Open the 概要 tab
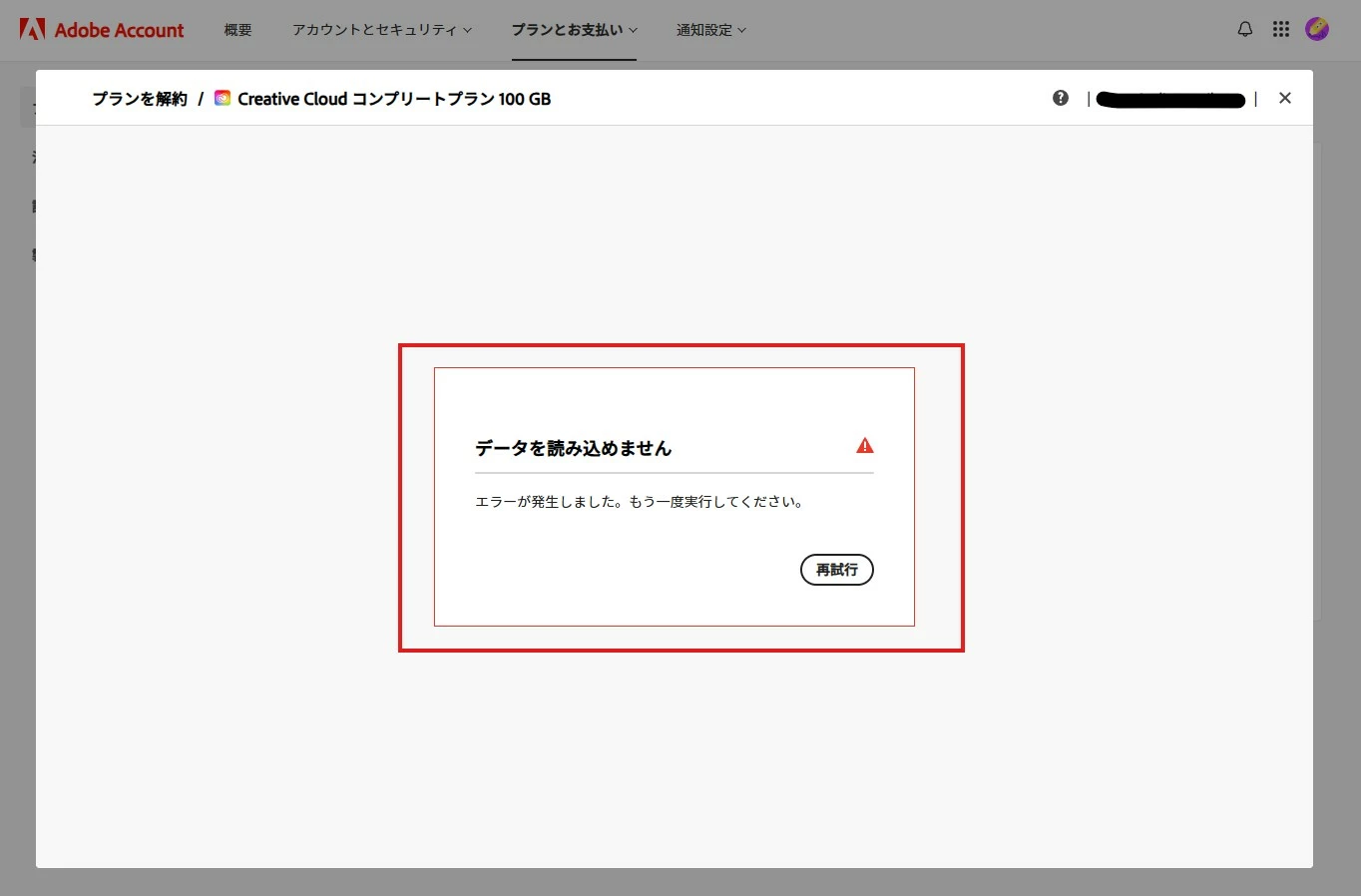This screenshot has width=1361, height=896. tap(237, 30)
